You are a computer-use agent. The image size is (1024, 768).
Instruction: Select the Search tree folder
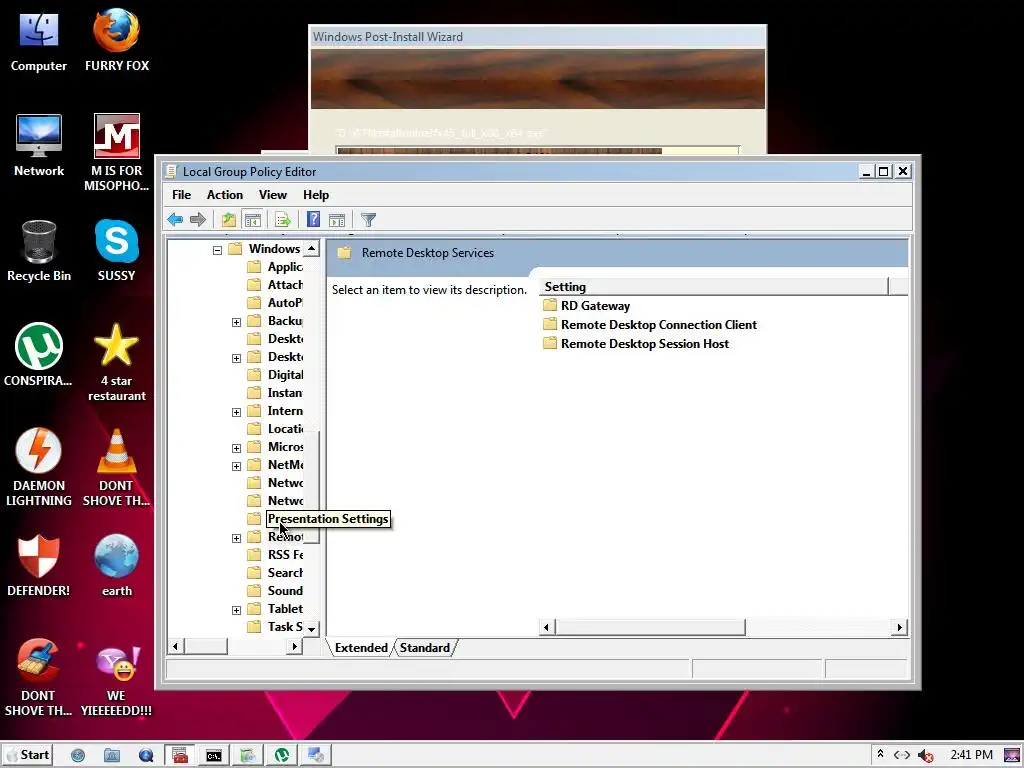[275, 572]
